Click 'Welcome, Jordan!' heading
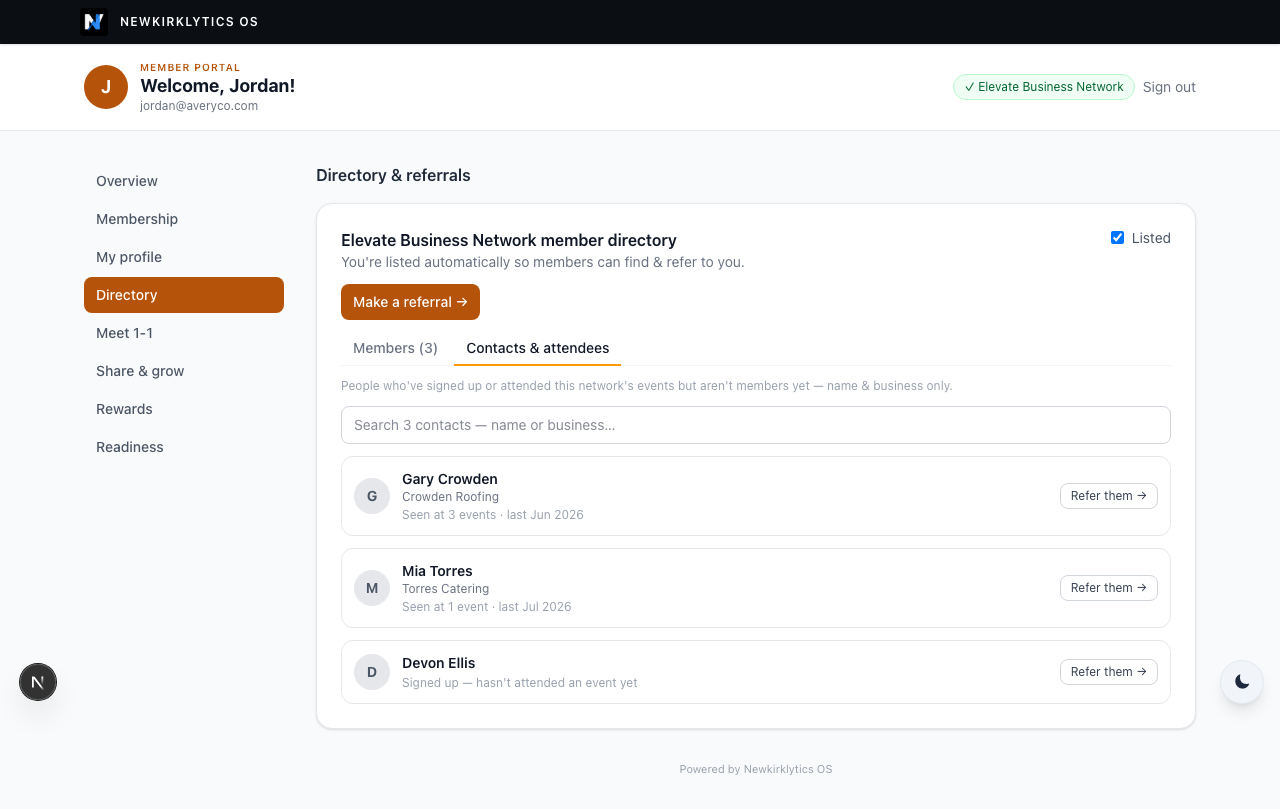Screen dimensions: 1280x809 tap(218, 86)
